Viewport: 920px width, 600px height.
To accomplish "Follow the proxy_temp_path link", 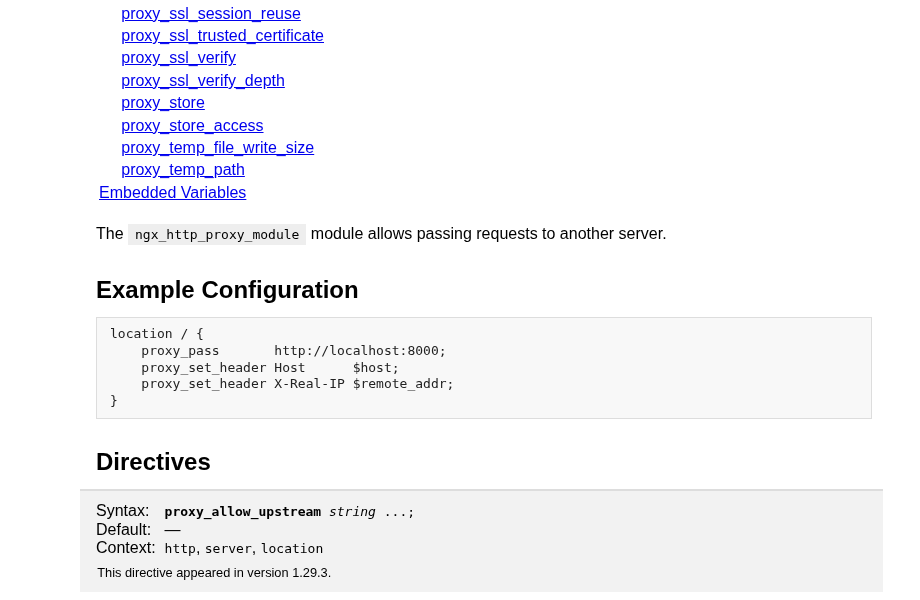I will tap(183, 170).
